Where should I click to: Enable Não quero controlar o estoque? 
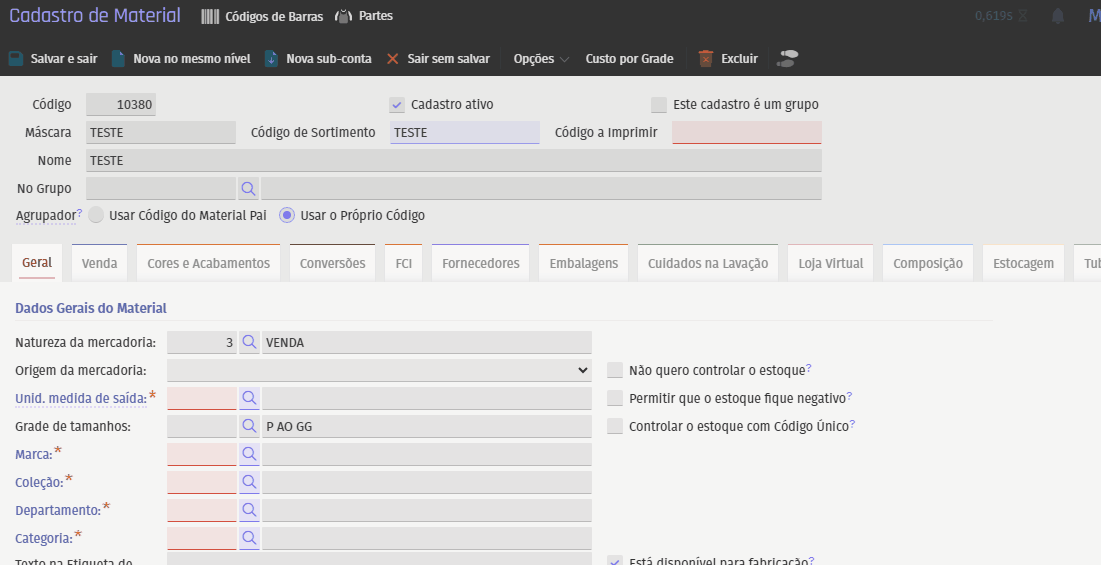click(615, 370)
